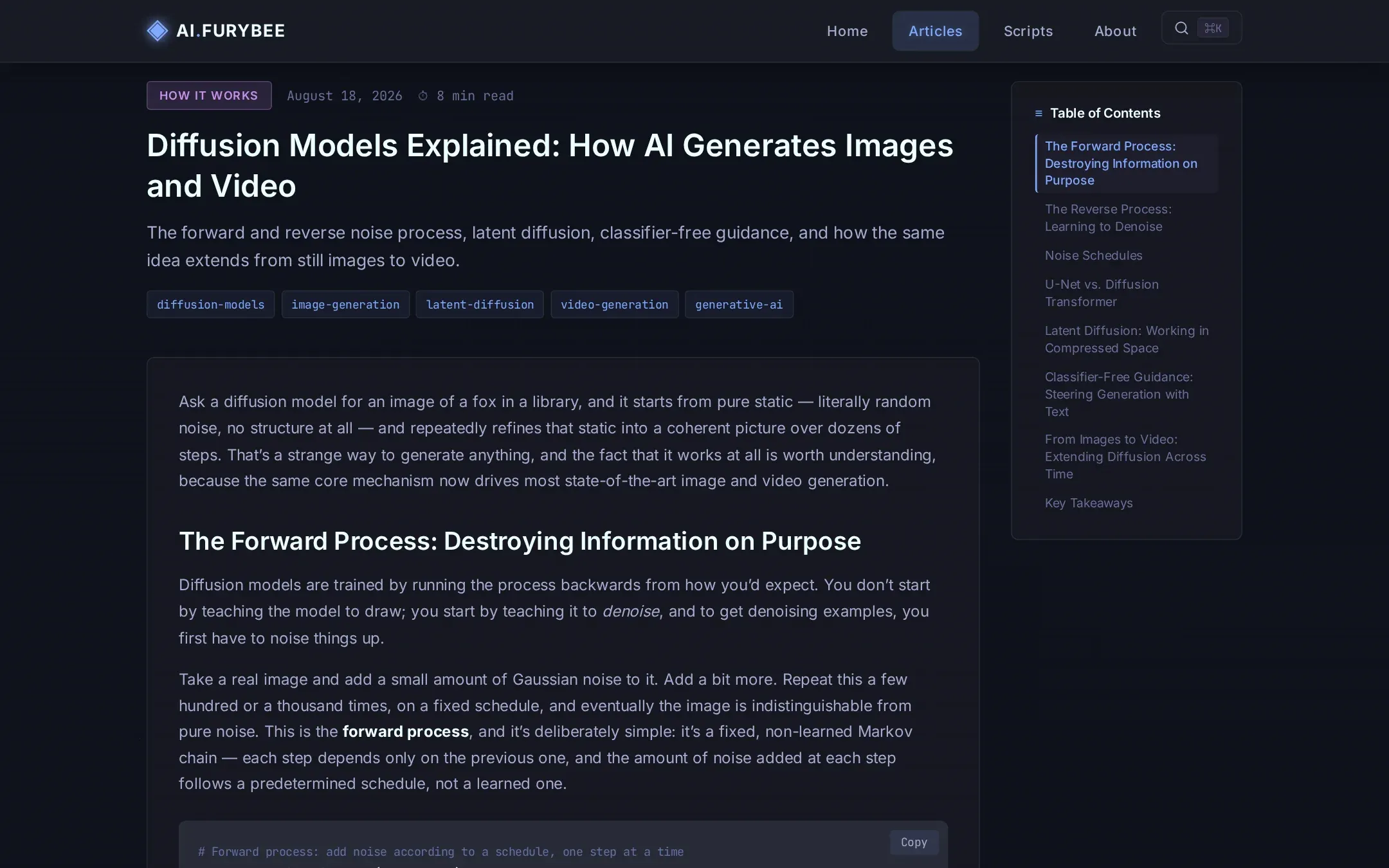This screenshot has height=868, width=1389.
Task: Click the Table of Contents list icon
Action: [1039, 113]
